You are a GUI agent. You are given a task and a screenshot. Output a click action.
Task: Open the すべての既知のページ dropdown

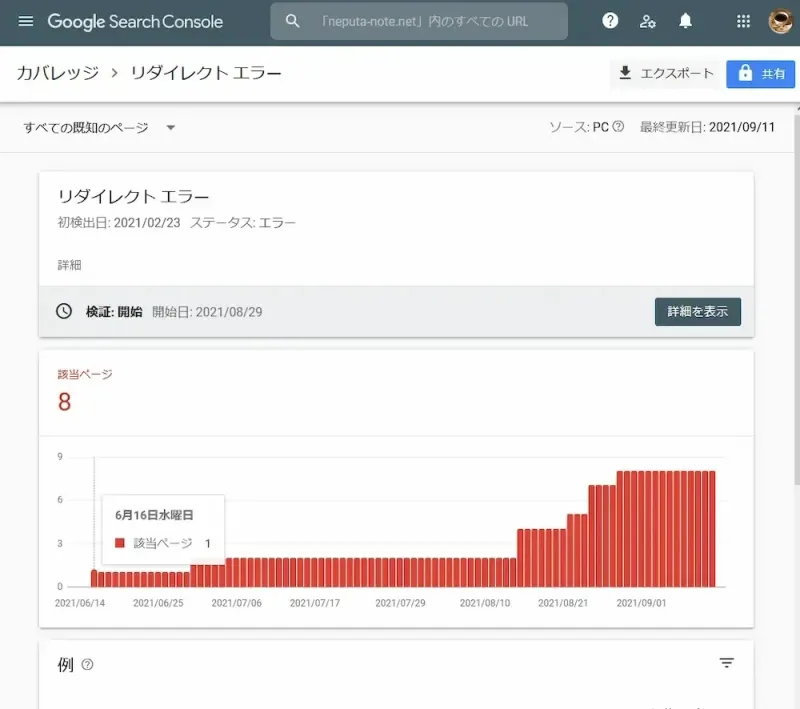click(x=100, y=127)
